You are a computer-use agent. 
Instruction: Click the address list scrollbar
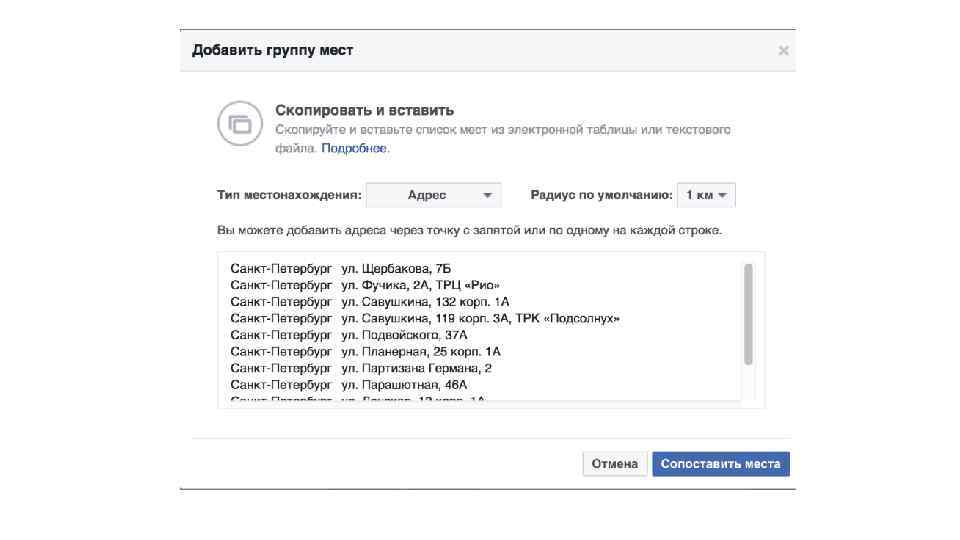748,313
